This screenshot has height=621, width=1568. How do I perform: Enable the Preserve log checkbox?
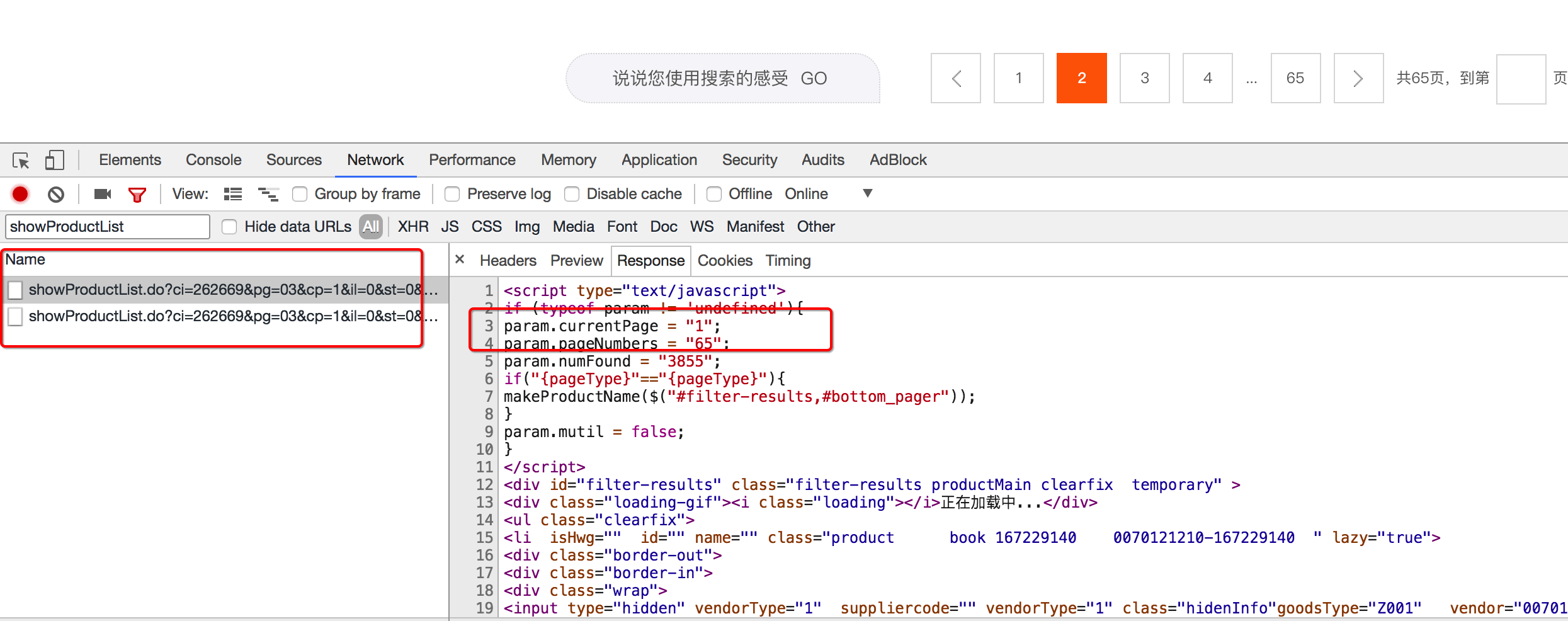[452, 194]
